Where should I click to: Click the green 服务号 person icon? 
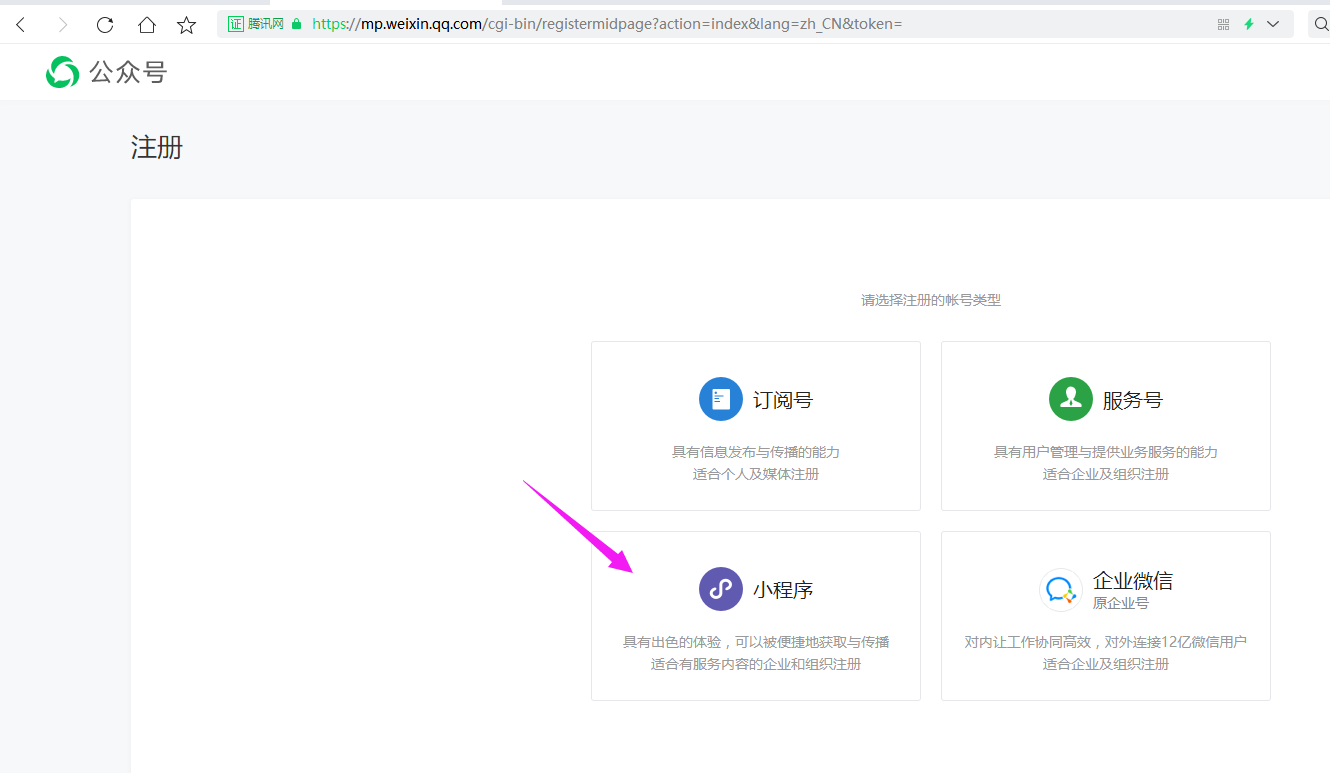click(1071, 400)
